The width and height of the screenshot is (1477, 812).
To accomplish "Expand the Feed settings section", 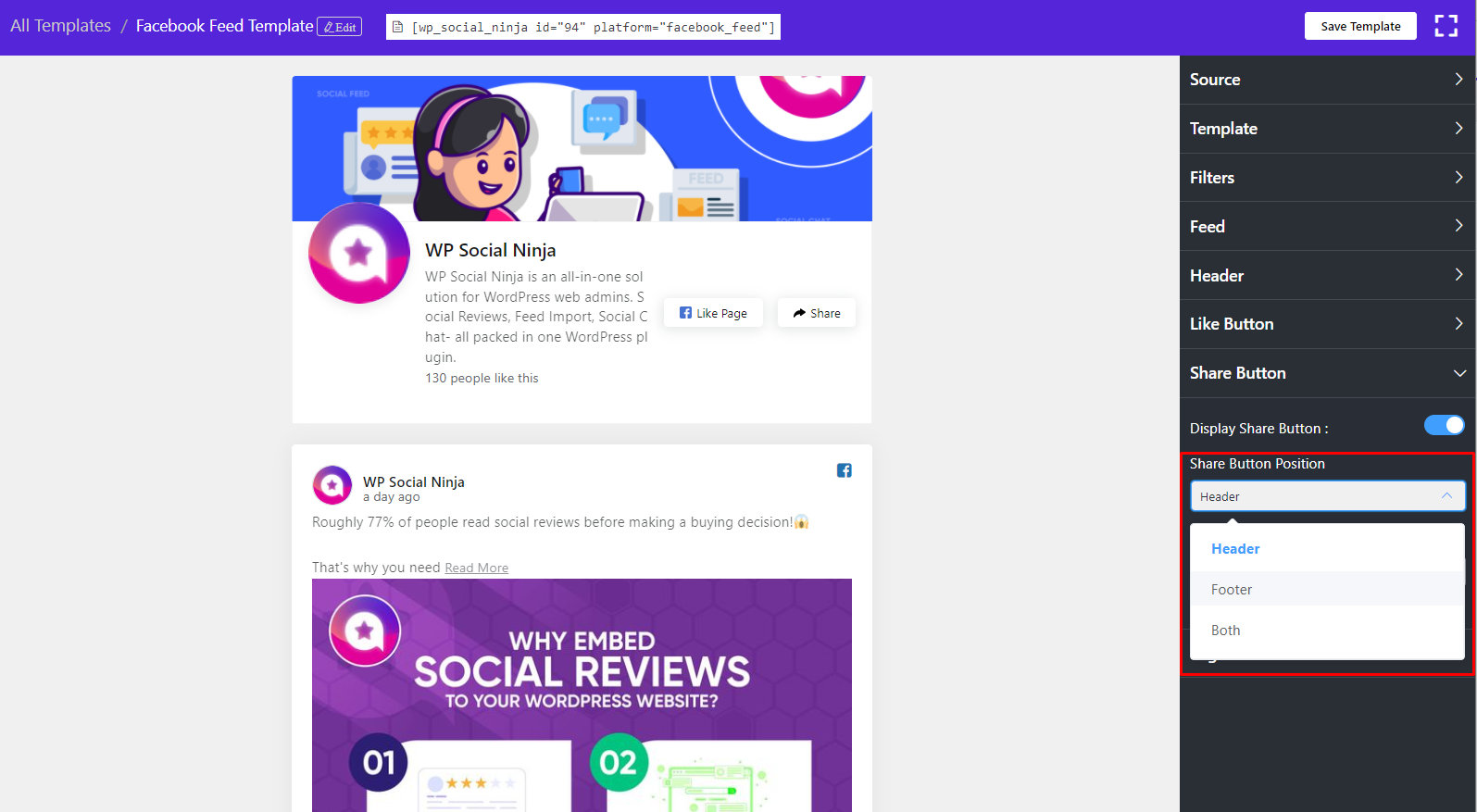I will [x=1327, y=227].
